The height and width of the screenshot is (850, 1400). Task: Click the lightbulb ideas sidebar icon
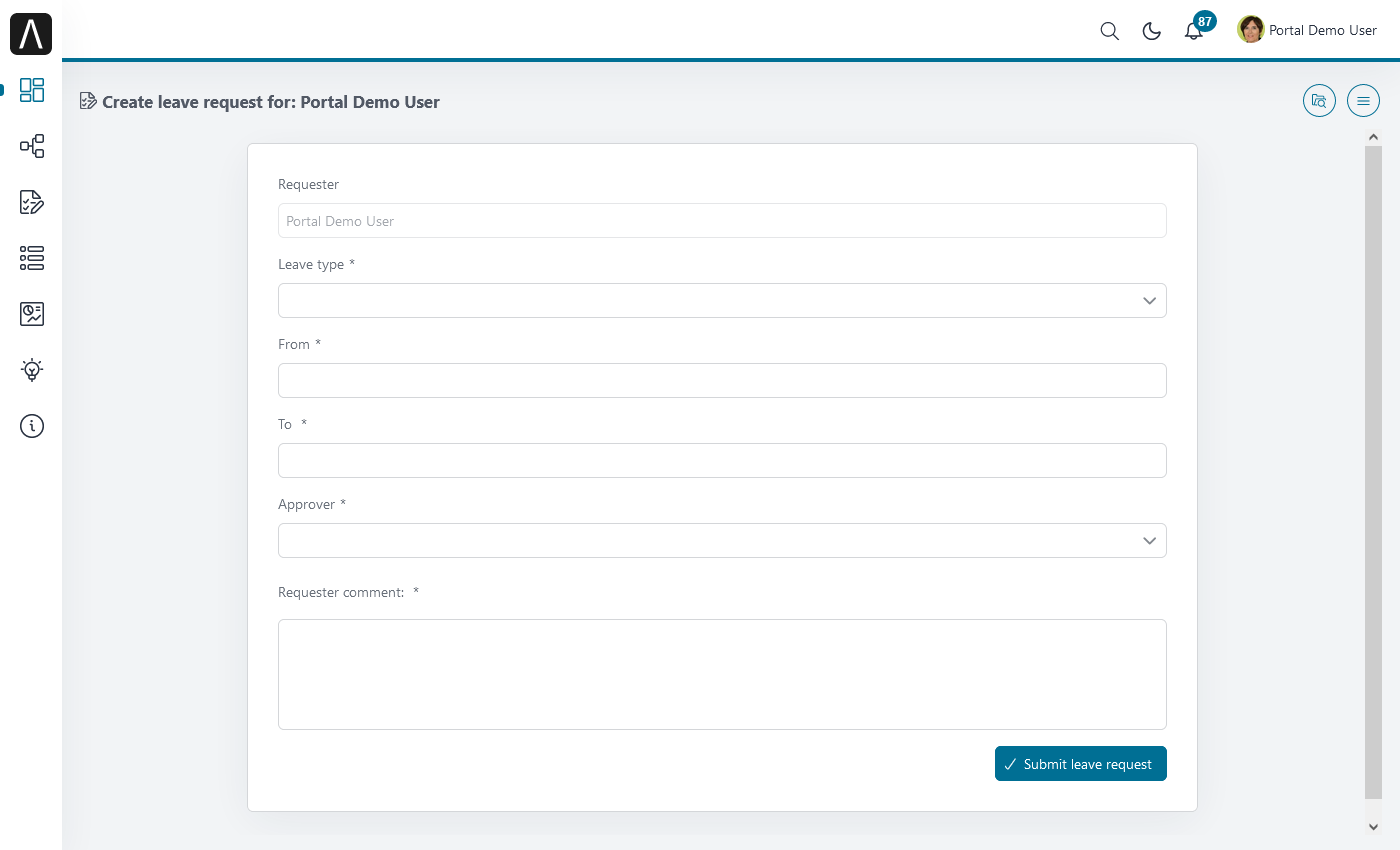32,370
